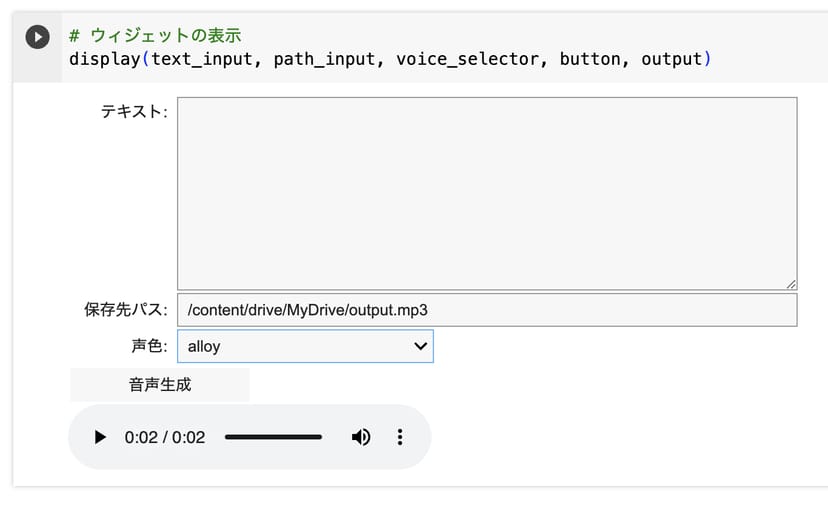Focus the テキスト text area
Screen dimensions: 828x506
pos(487,193)
